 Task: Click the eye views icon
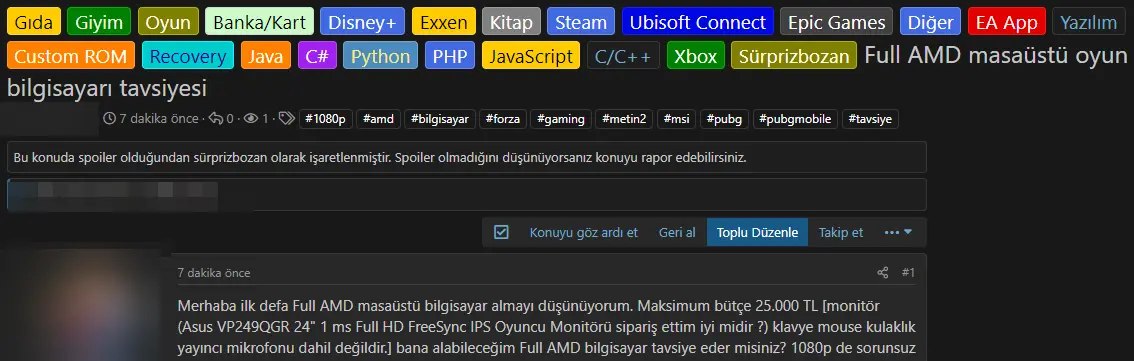tap(251, 119)
